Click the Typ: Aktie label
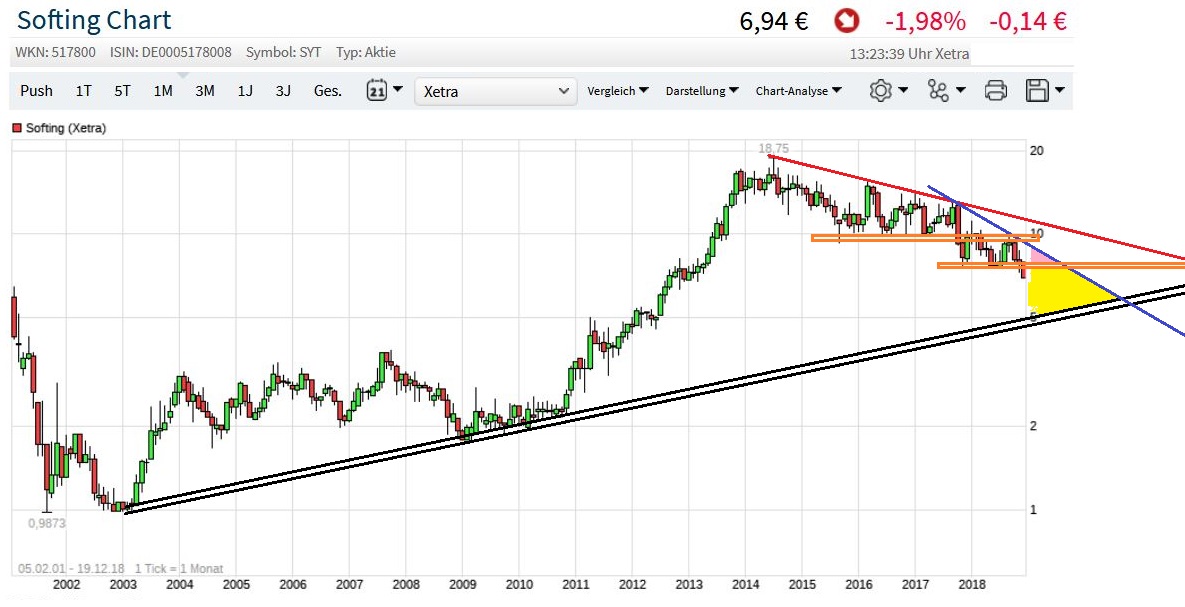Viewport: 1185px width, 607px height. 366,52
